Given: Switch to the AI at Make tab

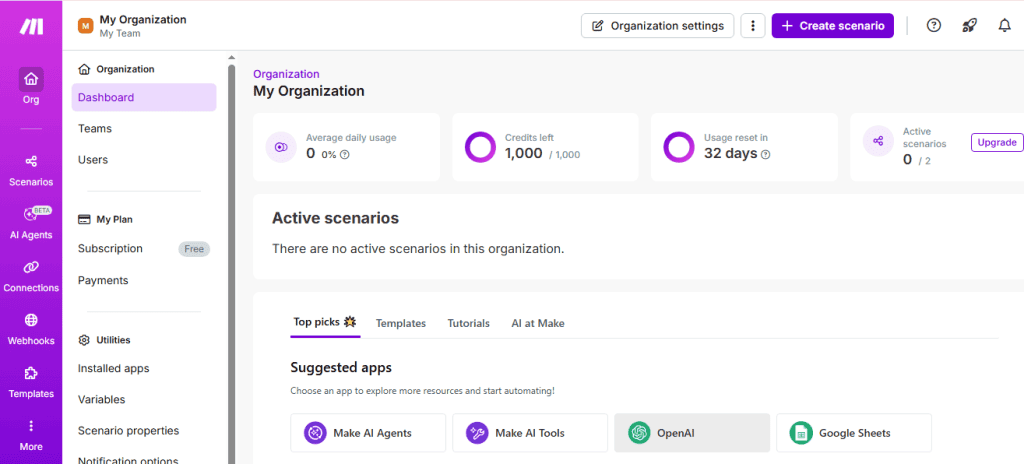Looking at the screenshot, I should [538, 323].
